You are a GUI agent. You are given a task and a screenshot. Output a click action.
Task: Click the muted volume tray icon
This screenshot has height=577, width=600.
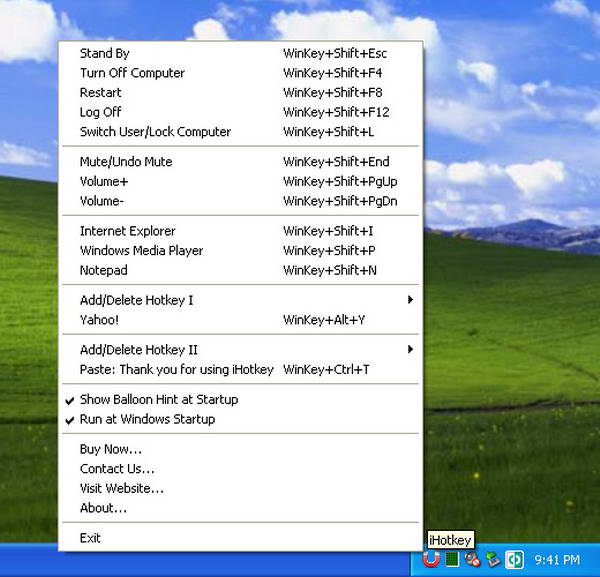472,560
